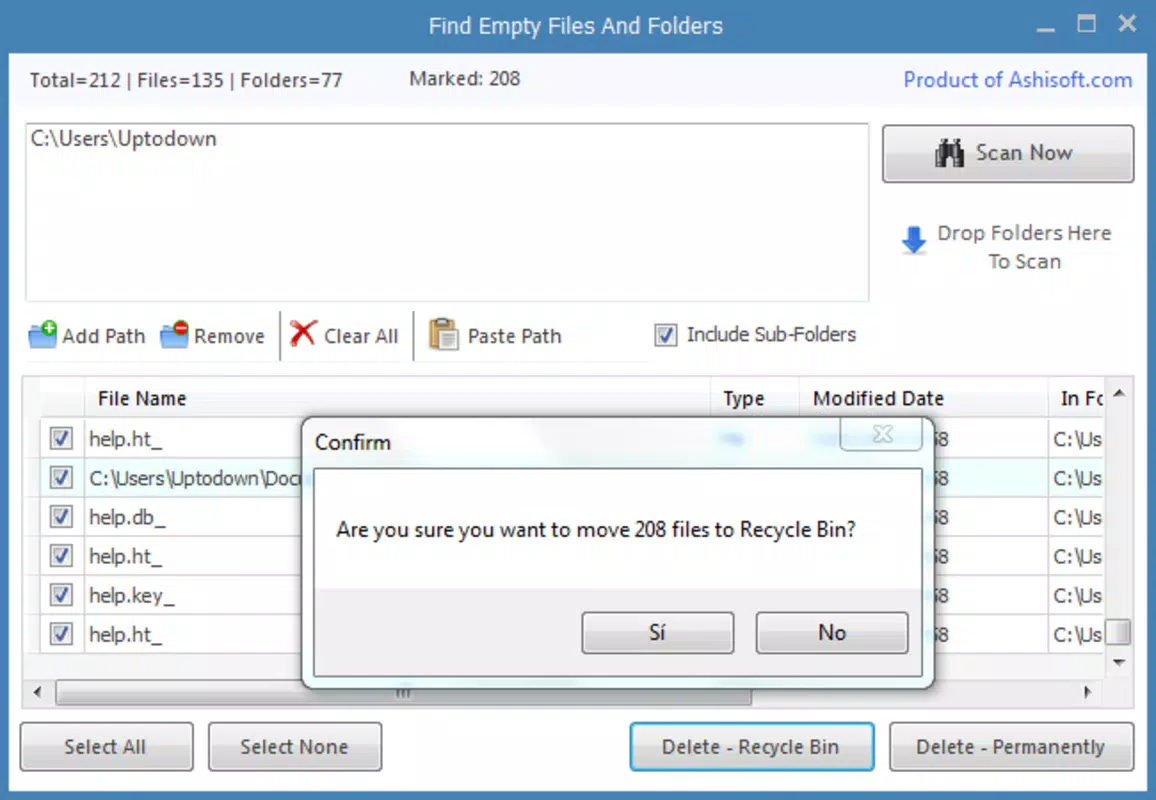1156x800 pixels.
Task: Open the Product of Ashisoft.com link
Action: [x=1017, y=80]
